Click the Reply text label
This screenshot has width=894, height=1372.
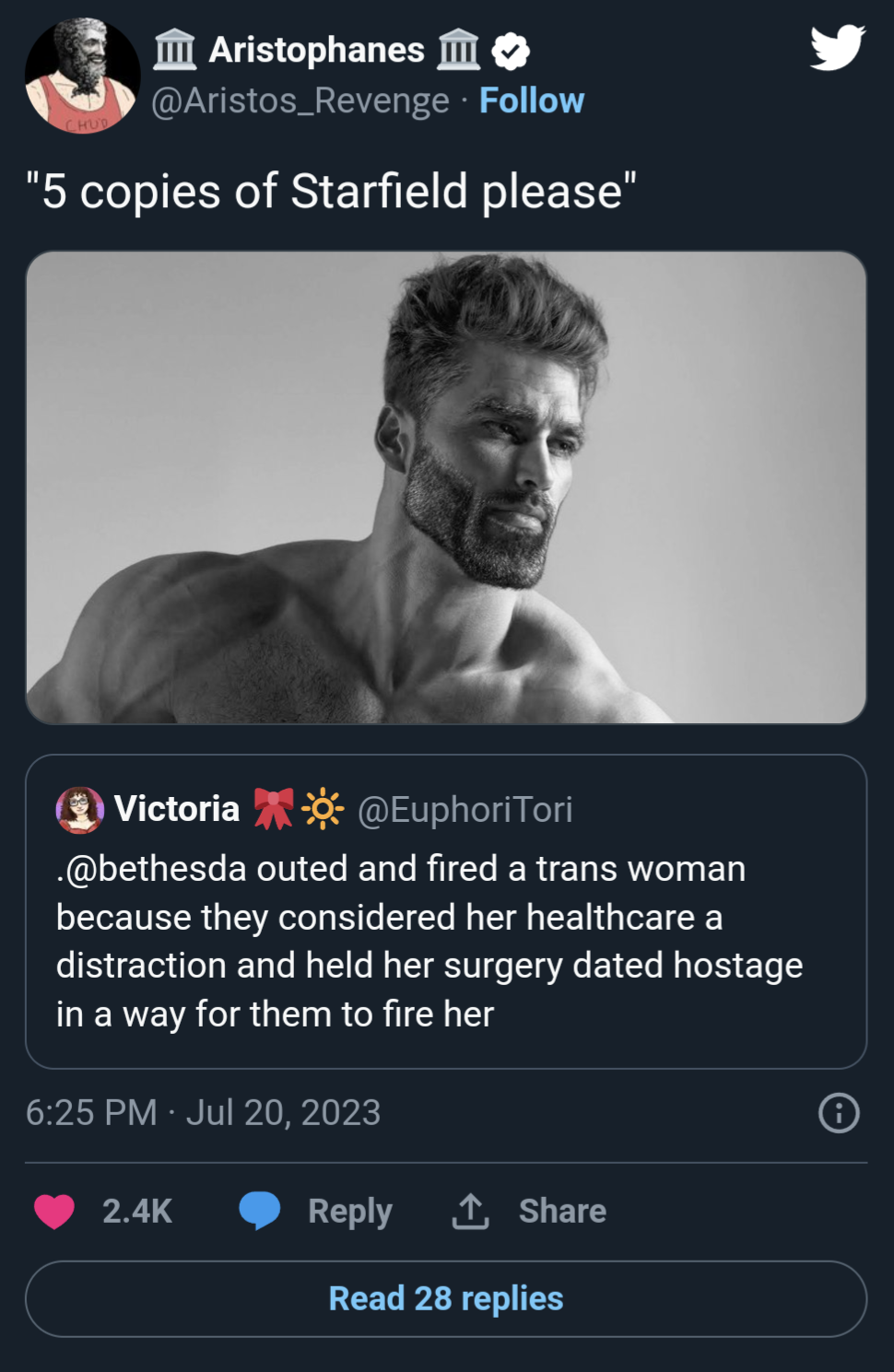click(x=350, y=1211)
